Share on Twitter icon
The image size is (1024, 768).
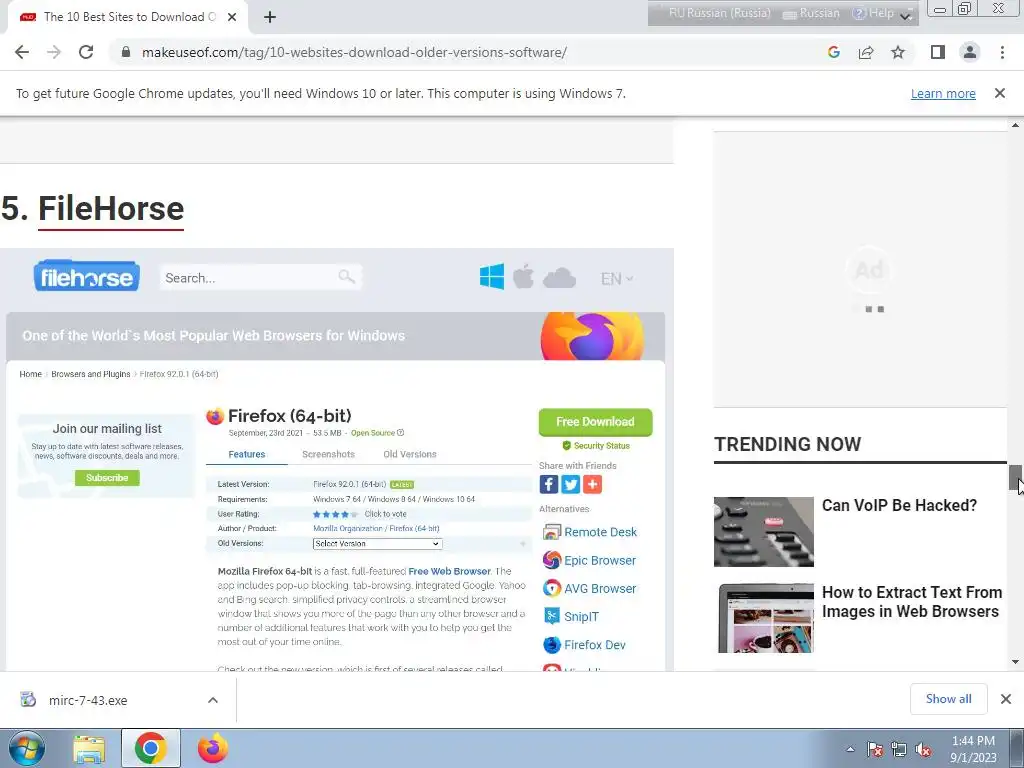click(x=571, y=484)
